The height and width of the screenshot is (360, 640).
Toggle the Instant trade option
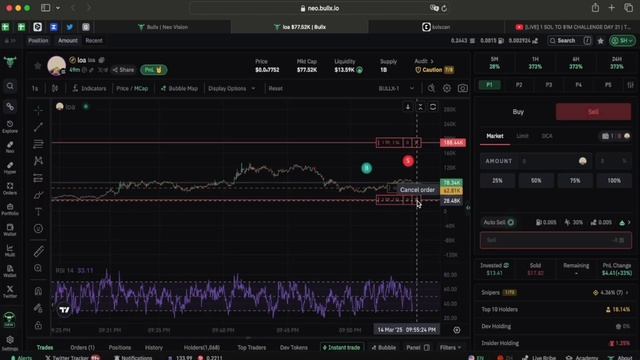coord(342,347)
